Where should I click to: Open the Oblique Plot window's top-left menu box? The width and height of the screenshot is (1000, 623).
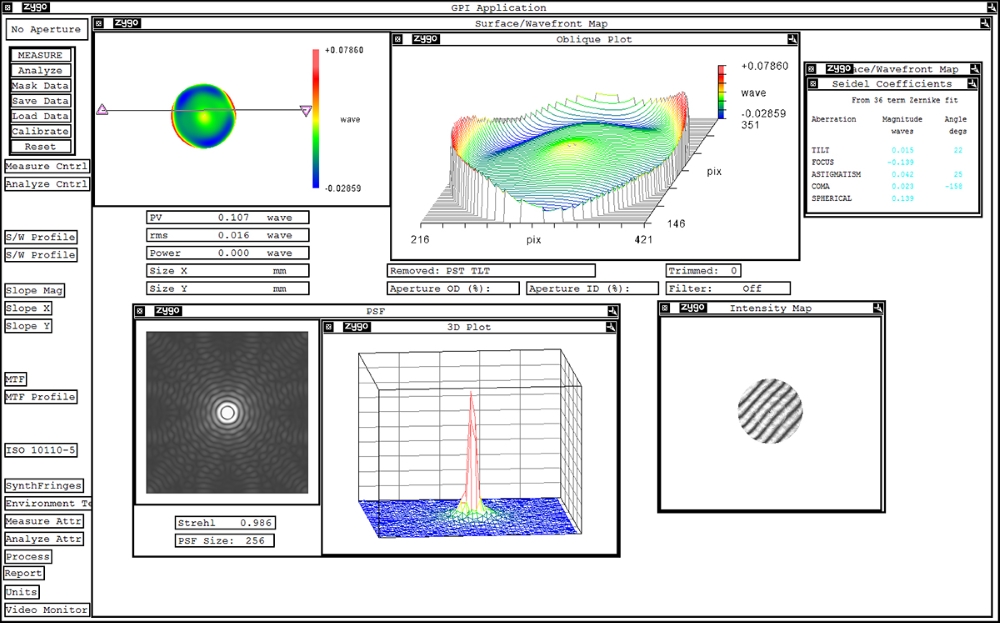pos(398,40)
